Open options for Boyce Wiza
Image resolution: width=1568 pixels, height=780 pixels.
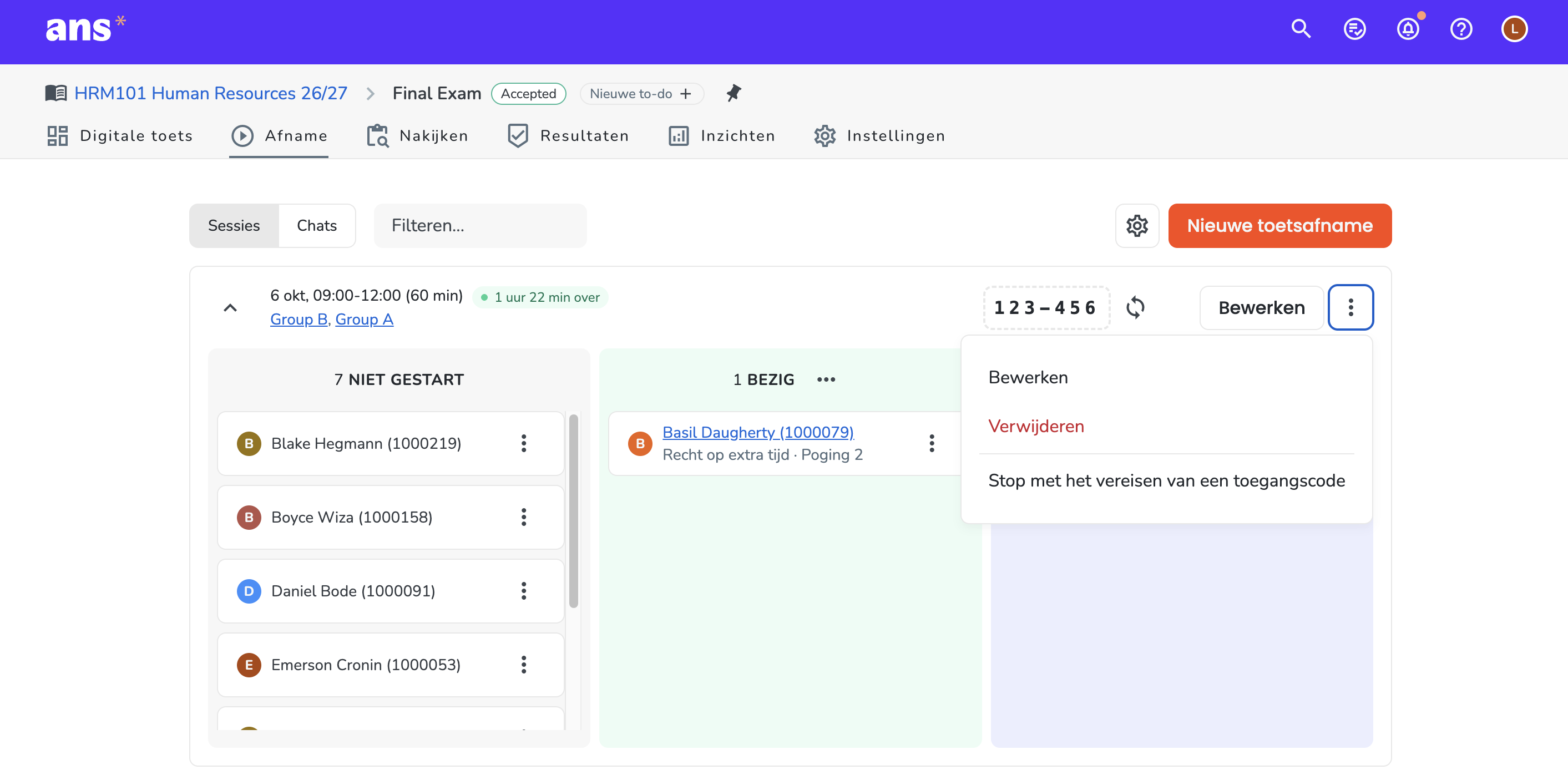pos(523,517)
